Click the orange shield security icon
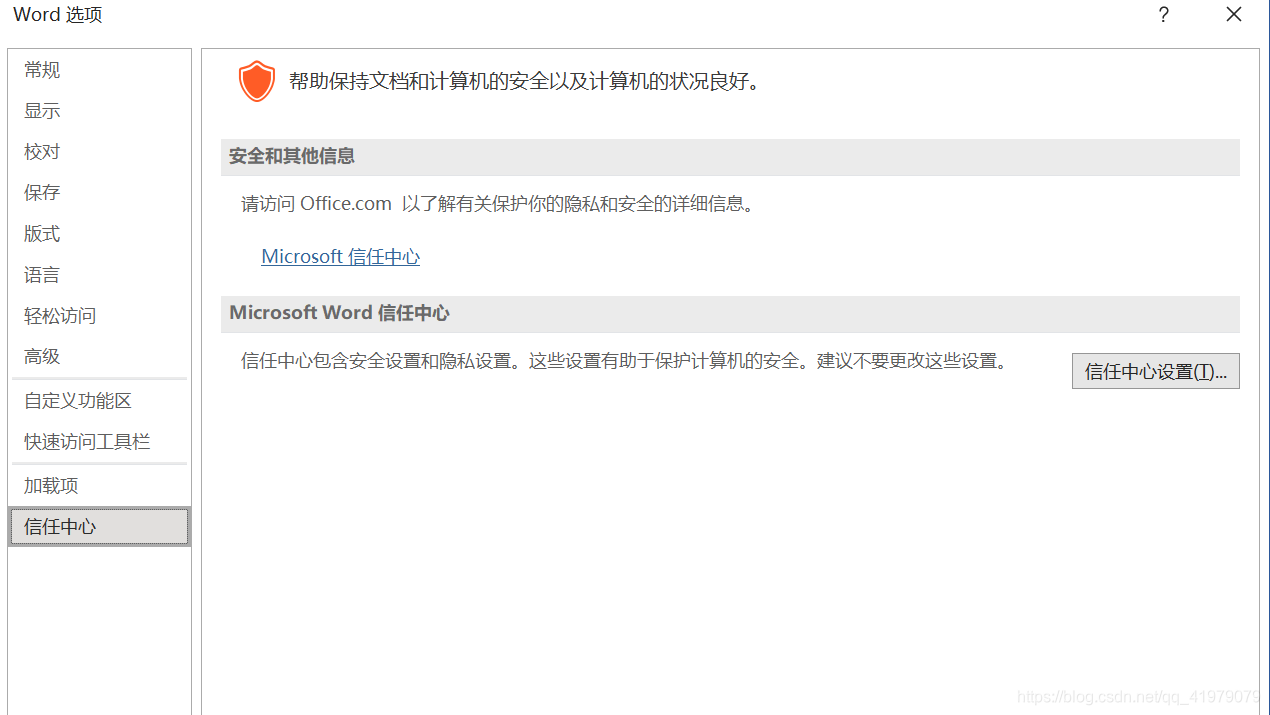1270x715 pixels. [x=257, y=81]
